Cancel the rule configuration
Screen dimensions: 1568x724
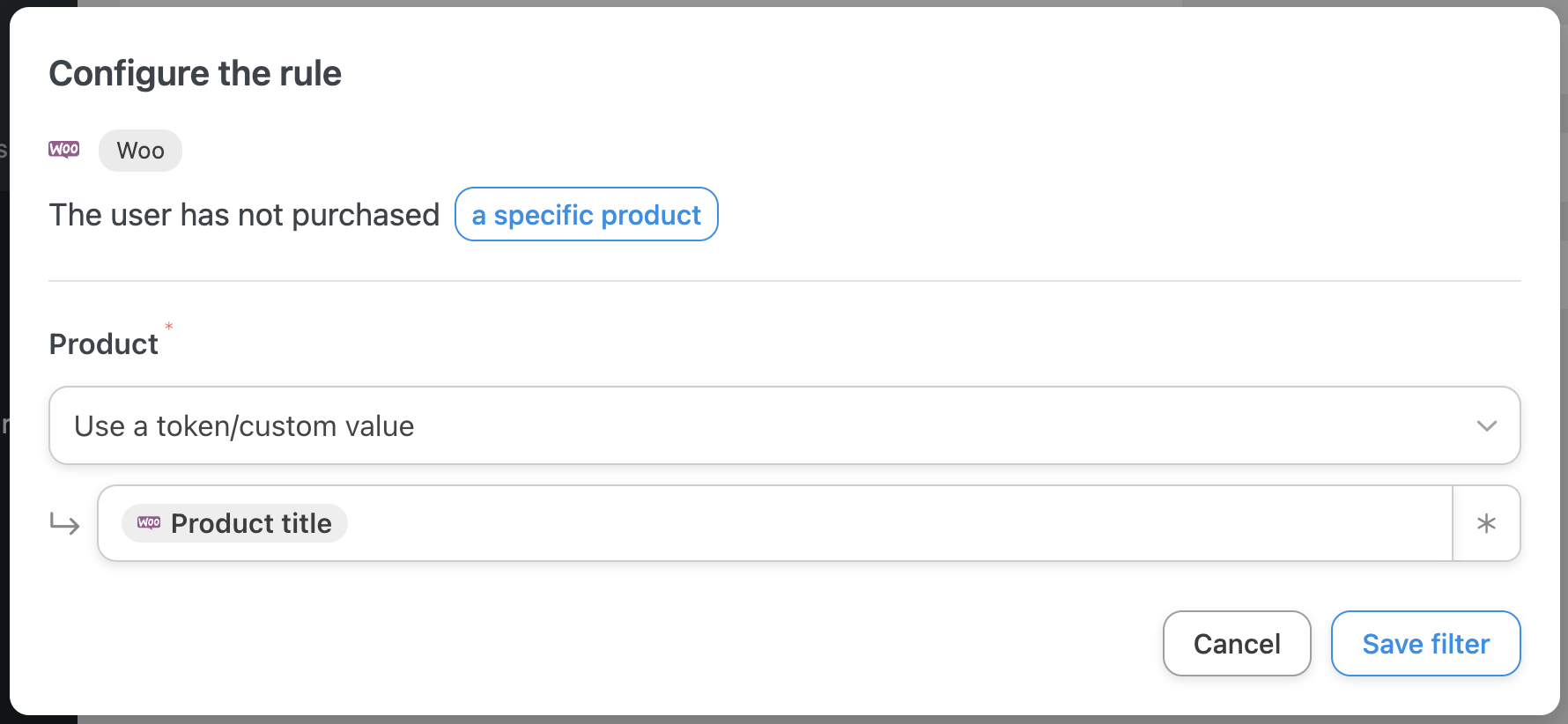[x=1236, y=644]
